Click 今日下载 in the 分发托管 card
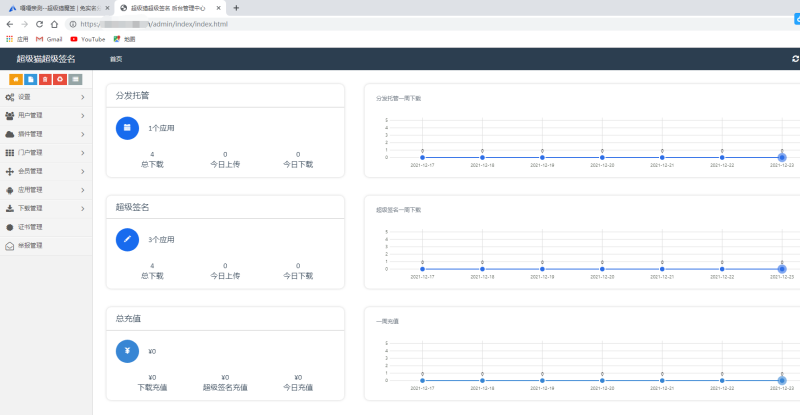 pos(298,164)
